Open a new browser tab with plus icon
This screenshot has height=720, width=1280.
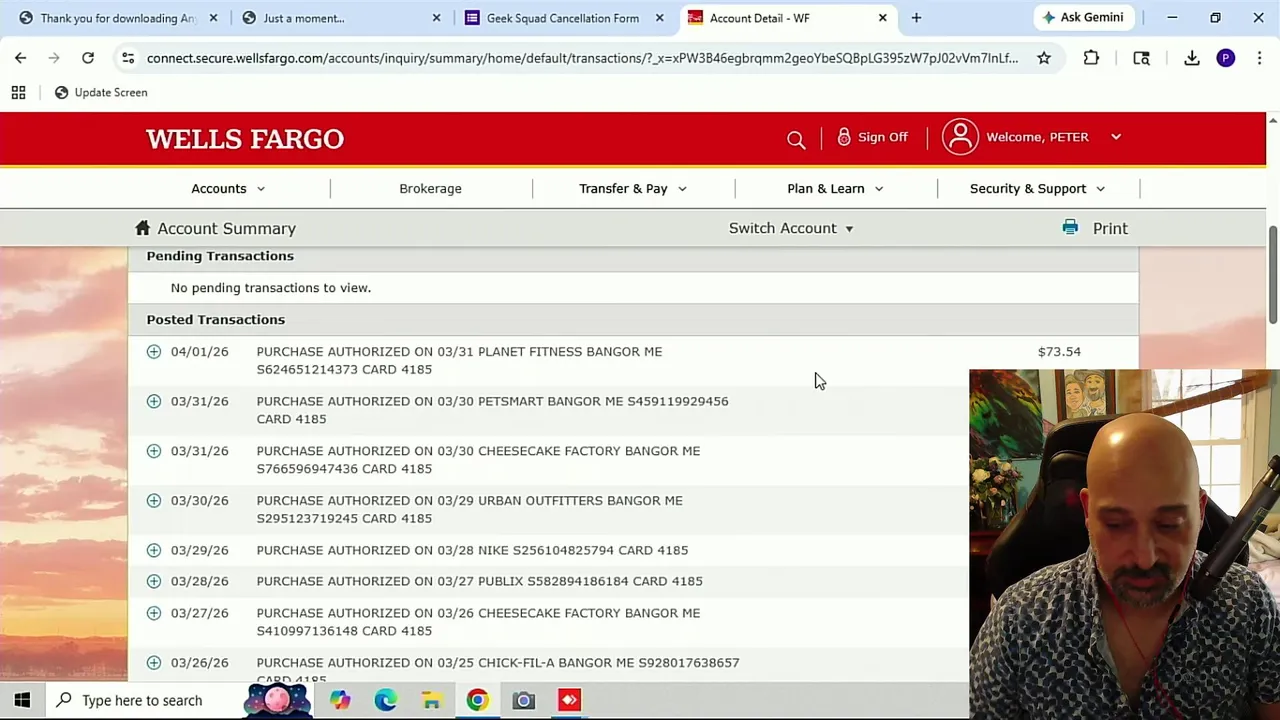click(x=916, y=18)
